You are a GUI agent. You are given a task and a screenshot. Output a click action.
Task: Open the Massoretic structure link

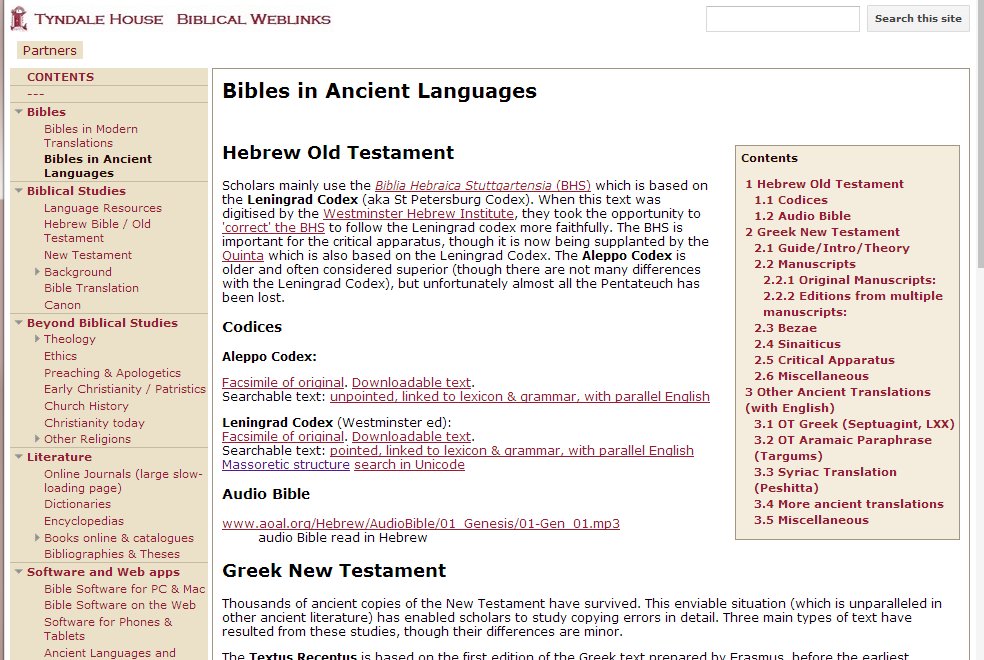286,465
